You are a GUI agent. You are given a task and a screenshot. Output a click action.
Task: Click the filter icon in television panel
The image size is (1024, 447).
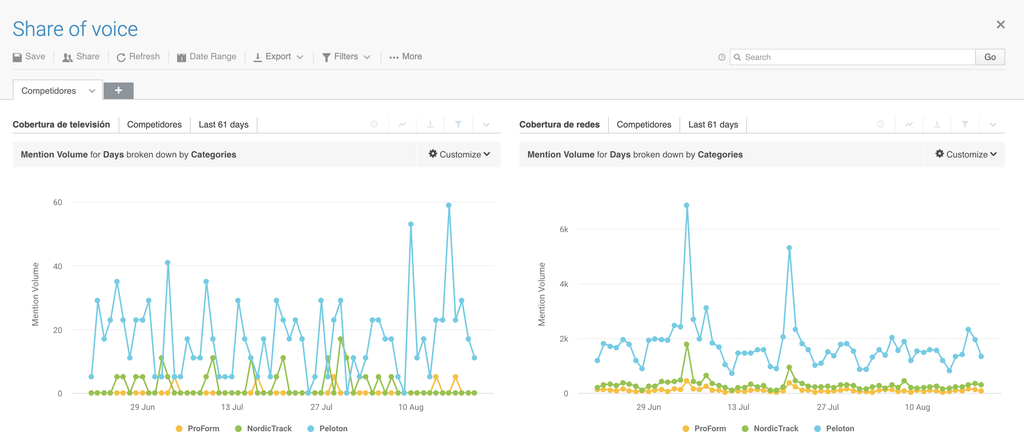point(458,125)
